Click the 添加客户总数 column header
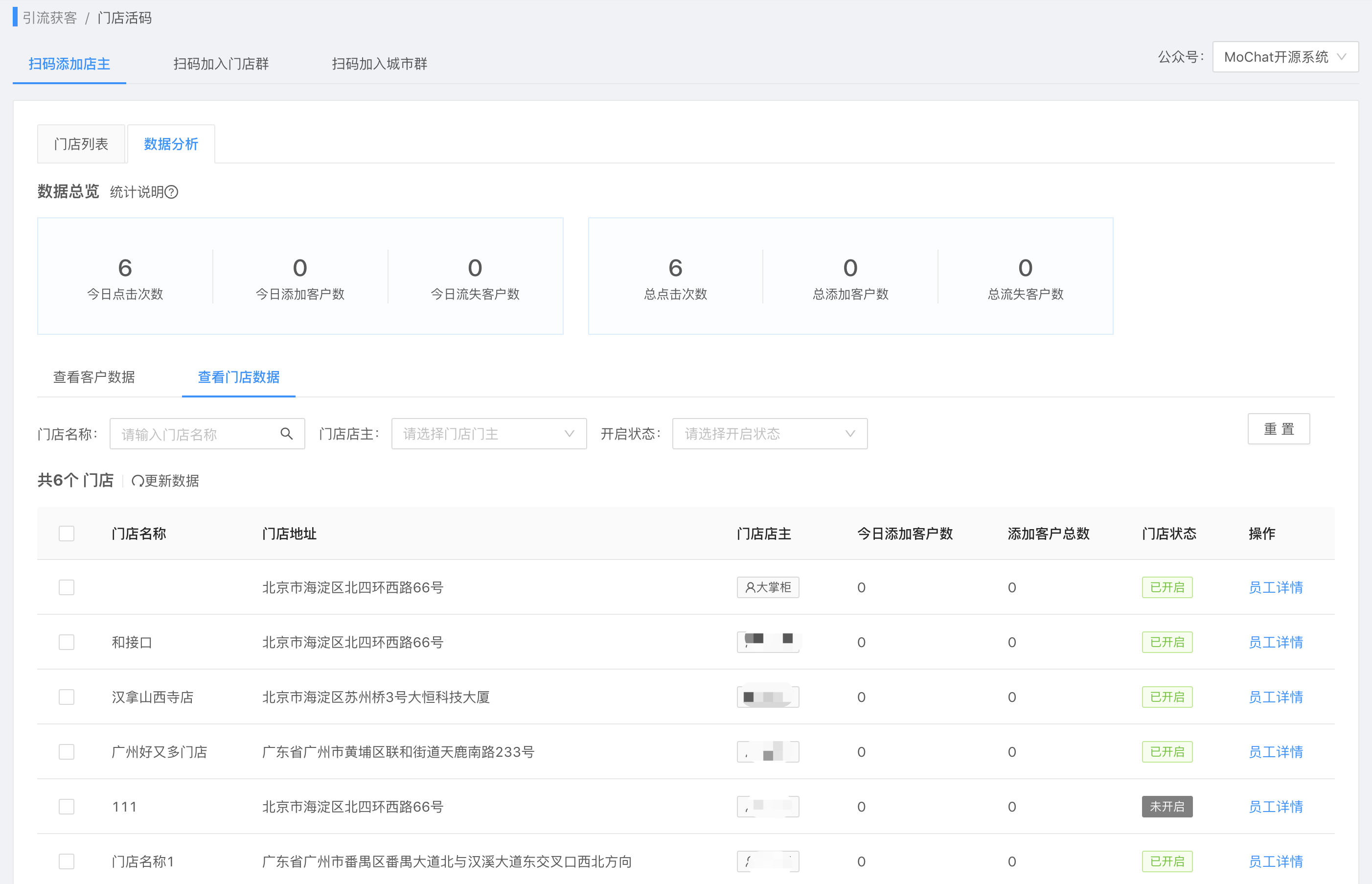The height and width of the screenshot is (884, 1372). [1049, 533]
